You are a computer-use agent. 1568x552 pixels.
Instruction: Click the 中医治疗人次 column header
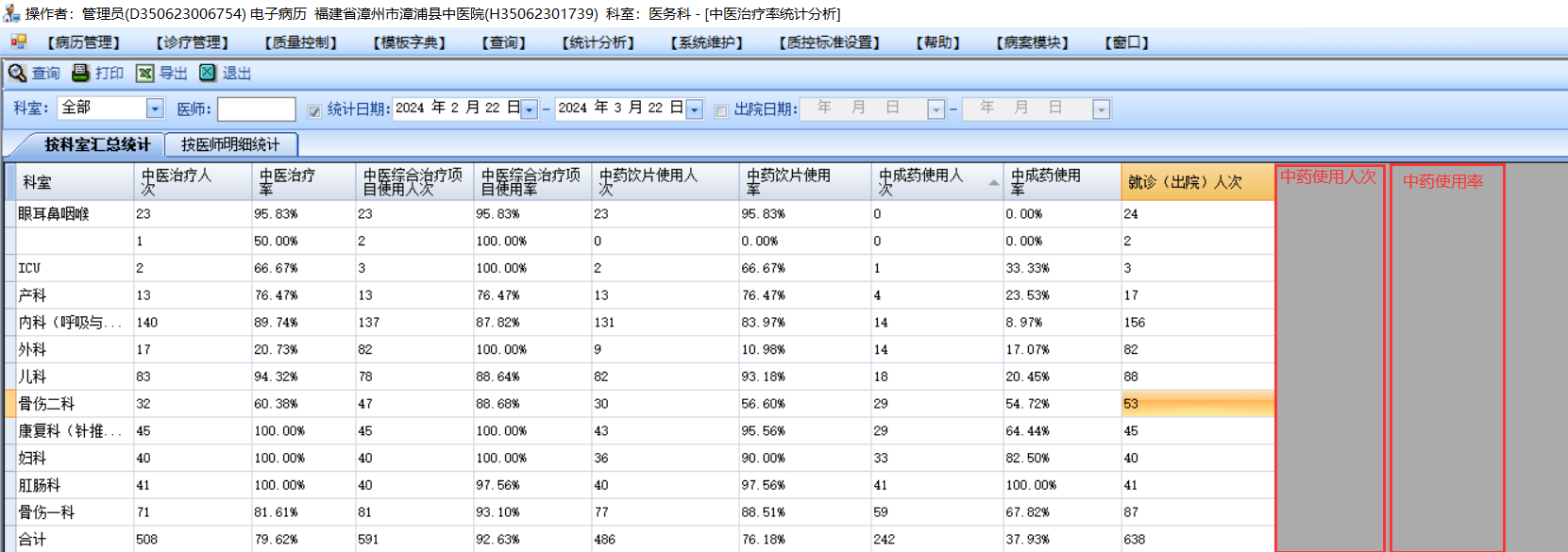(194, 181)
